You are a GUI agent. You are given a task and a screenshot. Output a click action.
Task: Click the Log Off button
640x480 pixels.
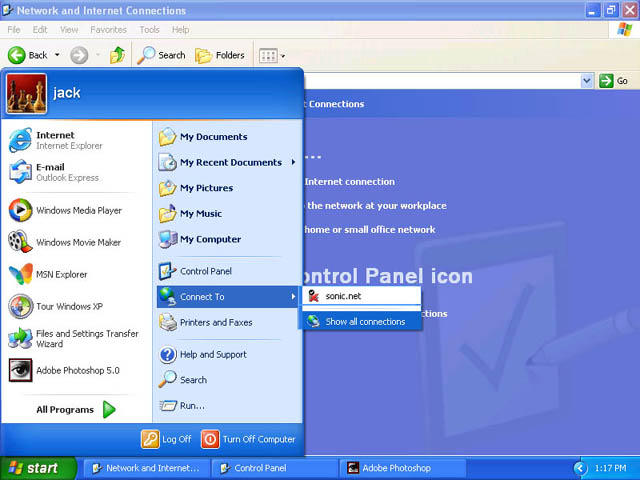point(166,439)
